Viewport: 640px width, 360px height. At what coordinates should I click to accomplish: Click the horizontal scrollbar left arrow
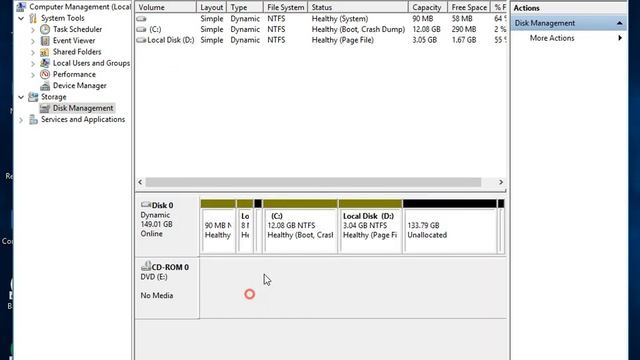[x=140, y=182]
